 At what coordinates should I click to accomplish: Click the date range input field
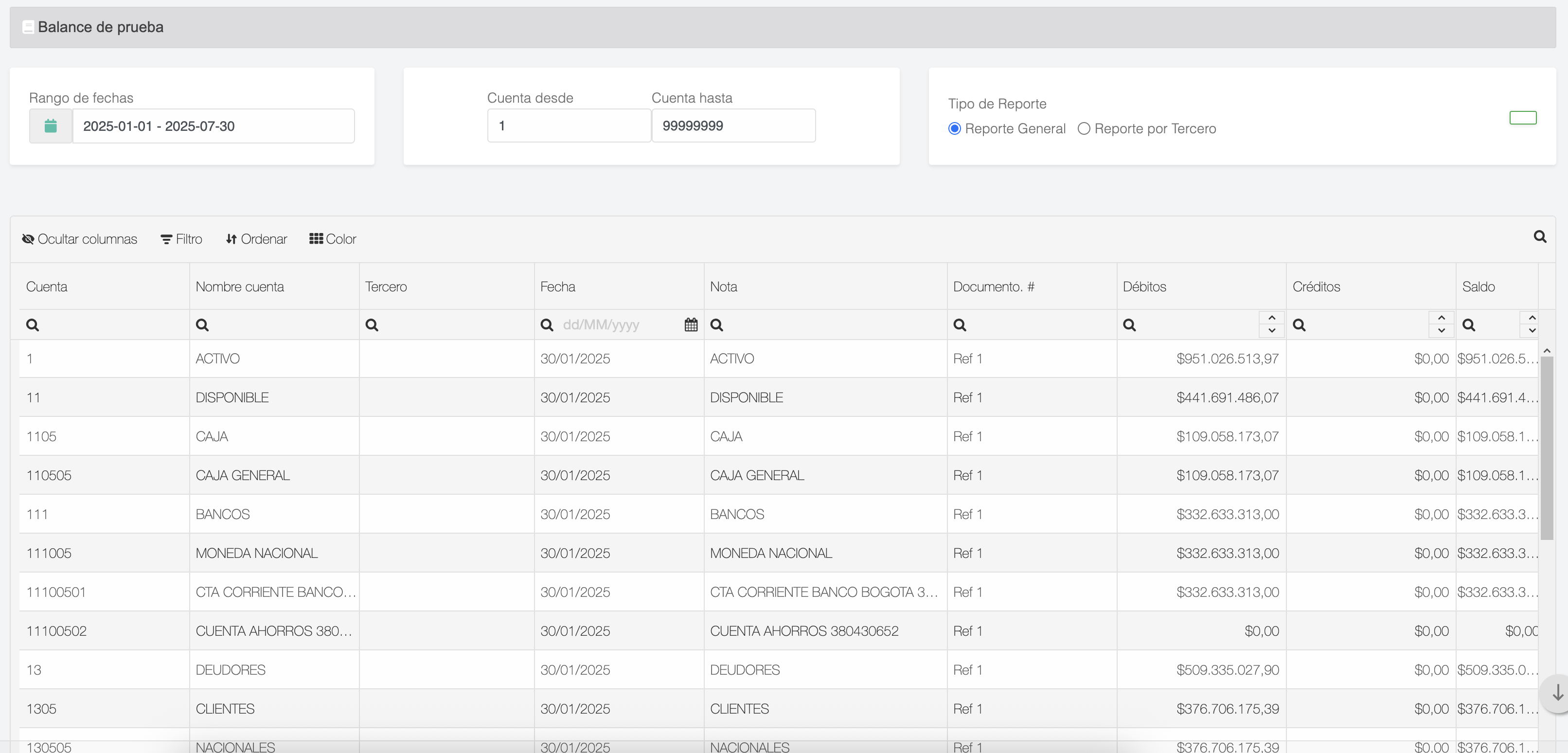click(x=214, y=126)
